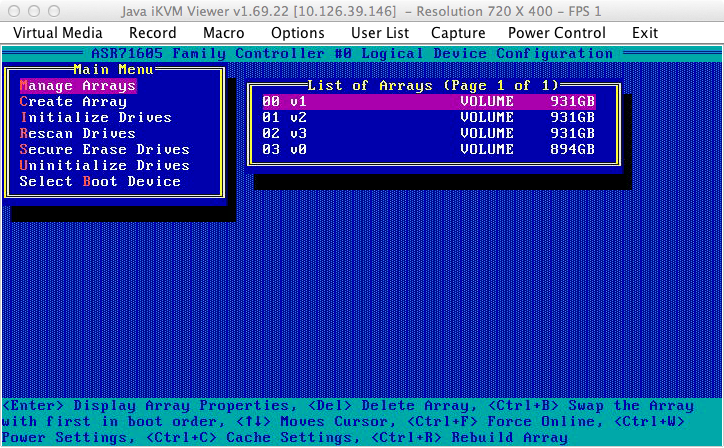Click the Main Menu panel title
The image size is (724, 448).
point(113,70)
